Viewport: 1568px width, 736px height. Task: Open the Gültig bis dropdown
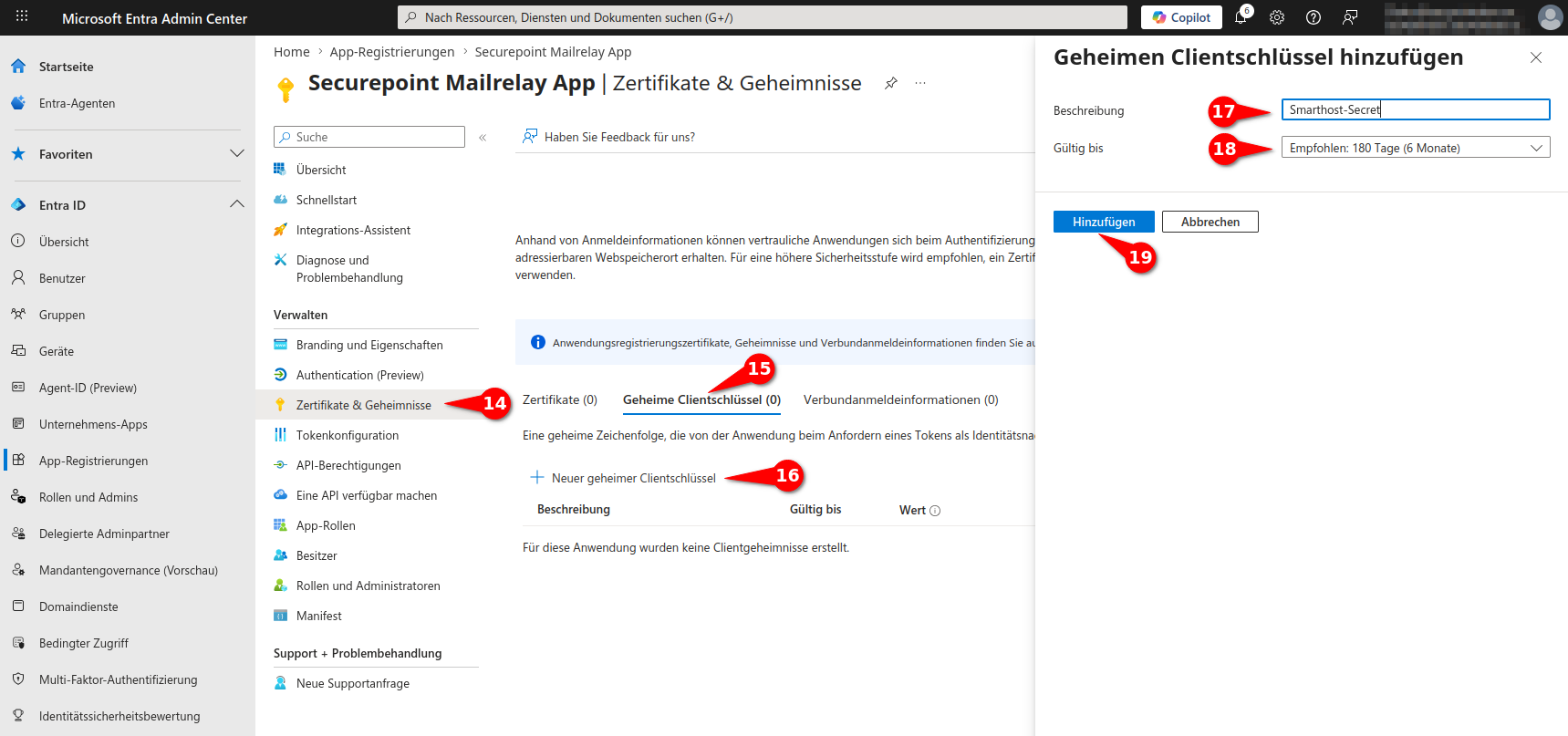1415,148
